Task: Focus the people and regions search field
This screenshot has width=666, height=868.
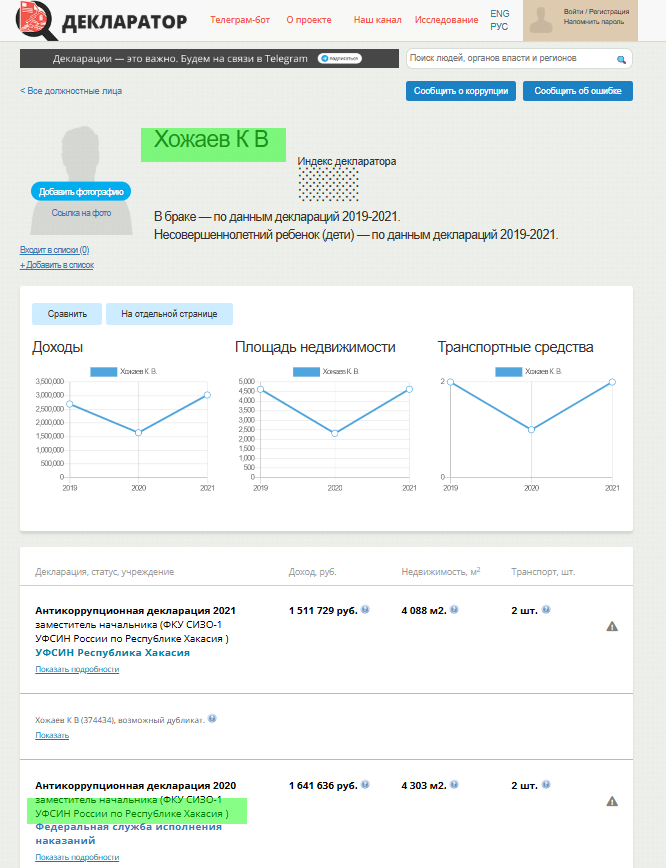Action: pyautogui.click(x=510, y=60)
